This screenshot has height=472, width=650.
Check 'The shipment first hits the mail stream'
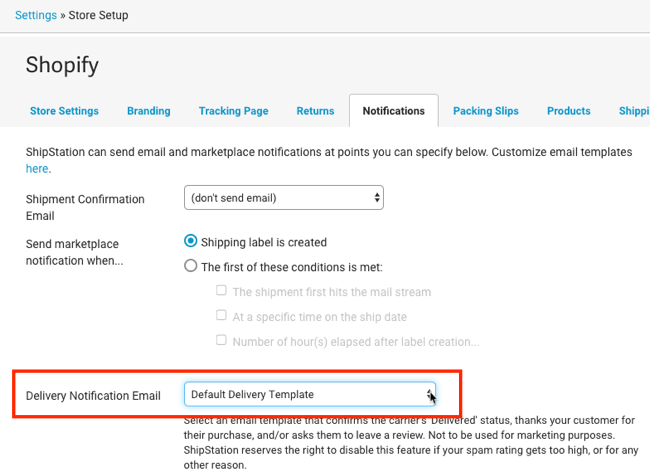(221, 290)
